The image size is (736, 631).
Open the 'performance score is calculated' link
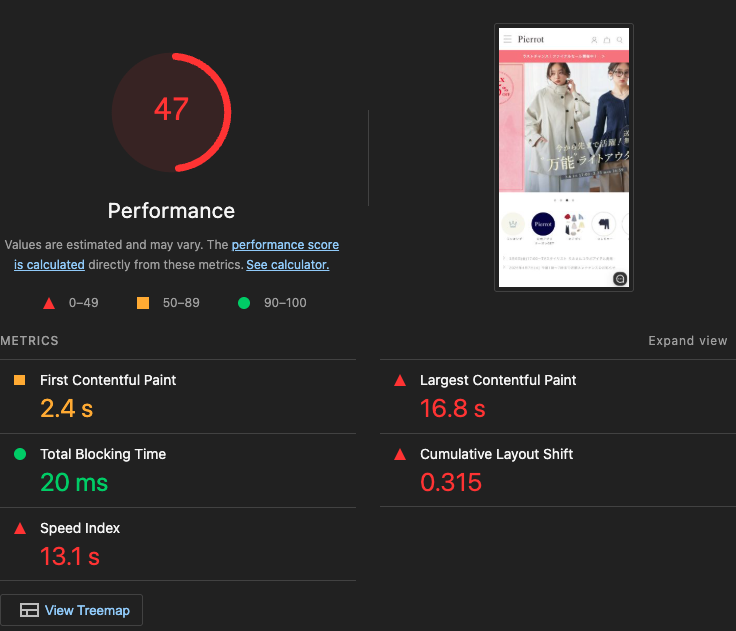285,245
